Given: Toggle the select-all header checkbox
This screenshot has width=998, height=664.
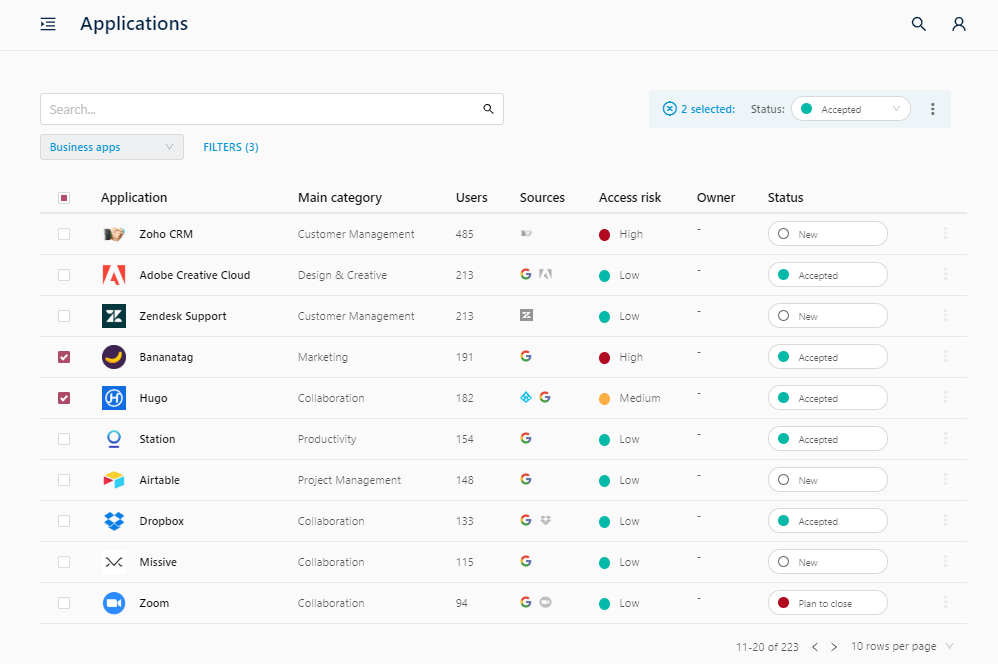Looking at the screenshot, I should click(64, 198).
